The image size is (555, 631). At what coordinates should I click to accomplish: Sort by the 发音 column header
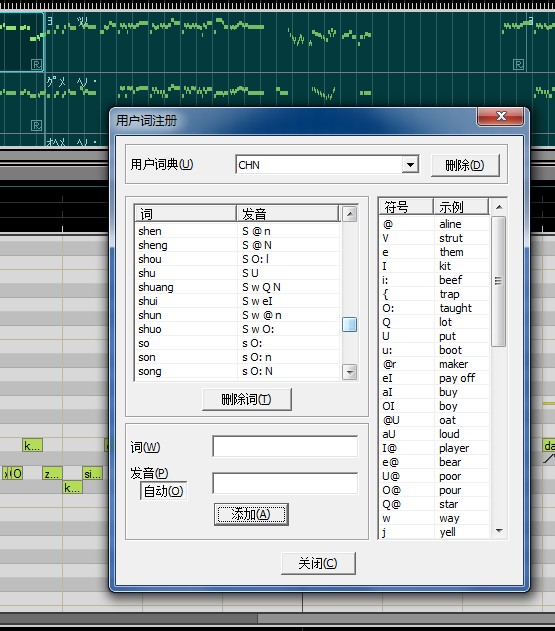pyautogui.click(x=287, y=213)
